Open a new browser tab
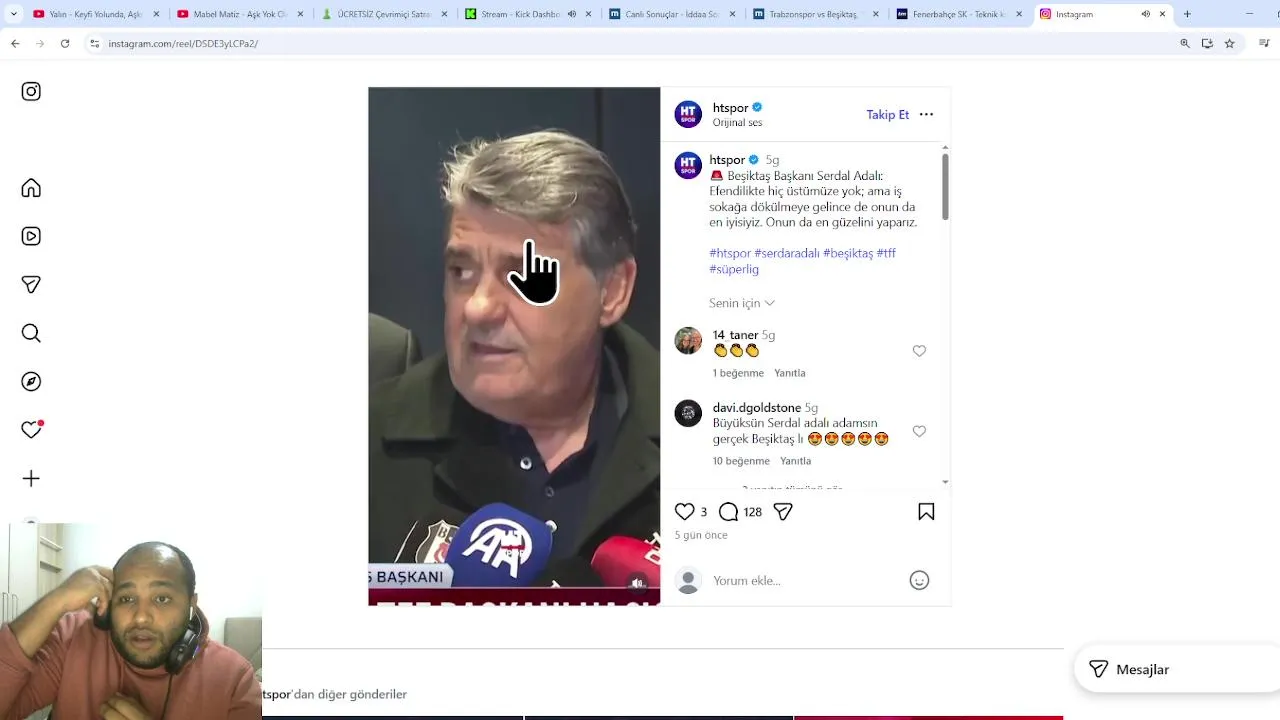 tap(1187, 14)
